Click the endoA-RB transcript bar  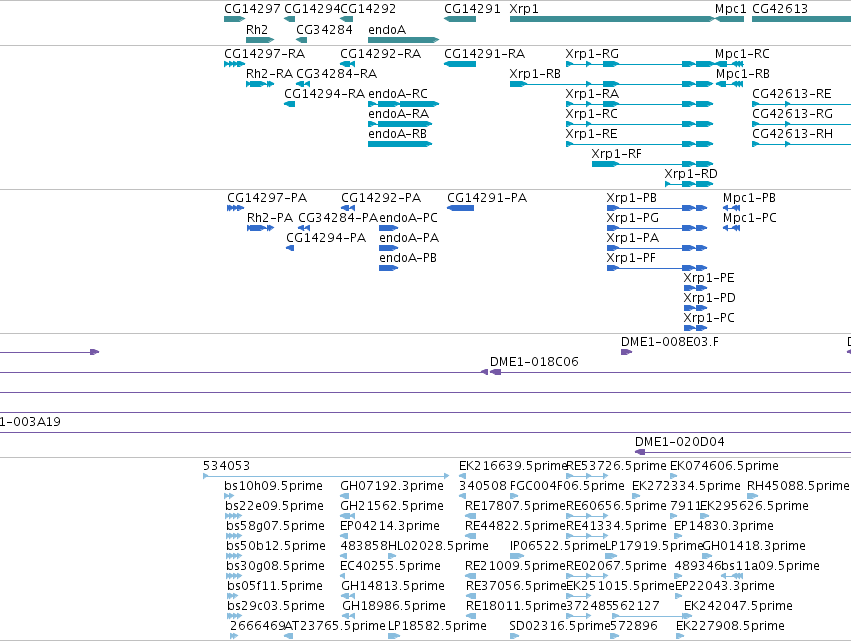[400, 144]
